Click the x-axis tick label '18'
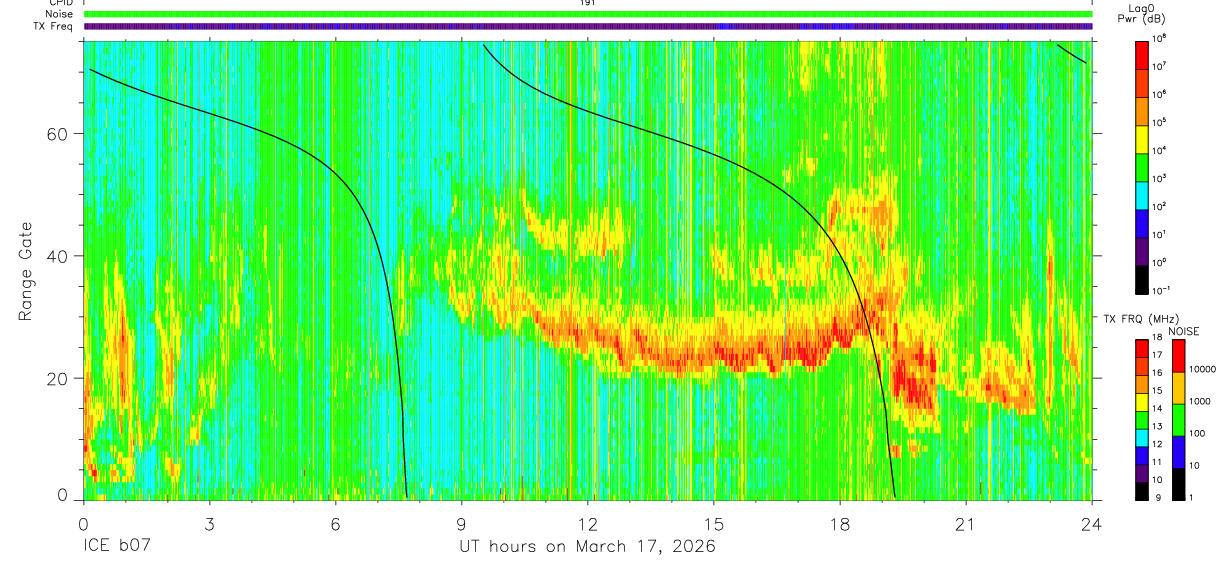This screenshot has width=1228, height=567. (840, 524)
